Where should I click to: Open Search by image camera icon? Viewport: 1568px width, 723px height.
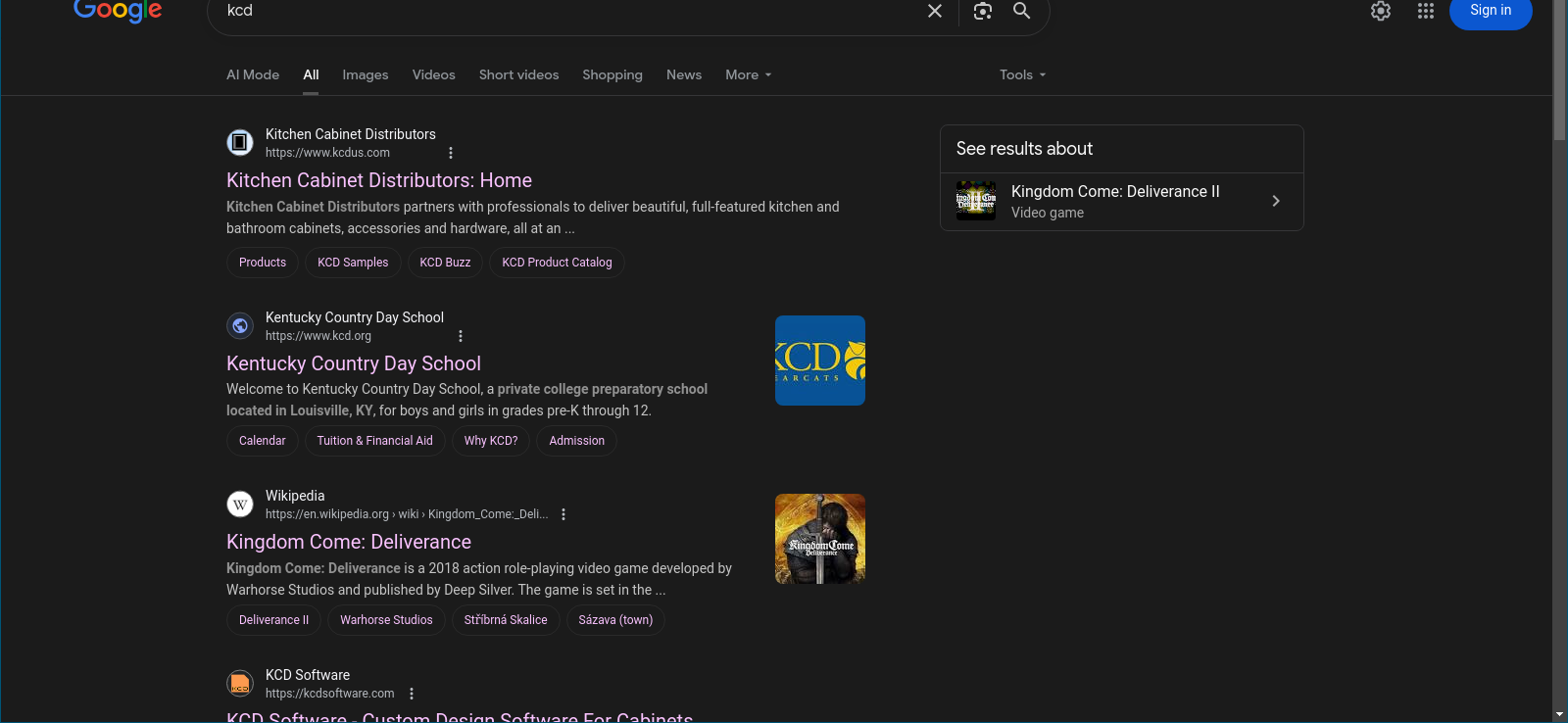point(983,11)
